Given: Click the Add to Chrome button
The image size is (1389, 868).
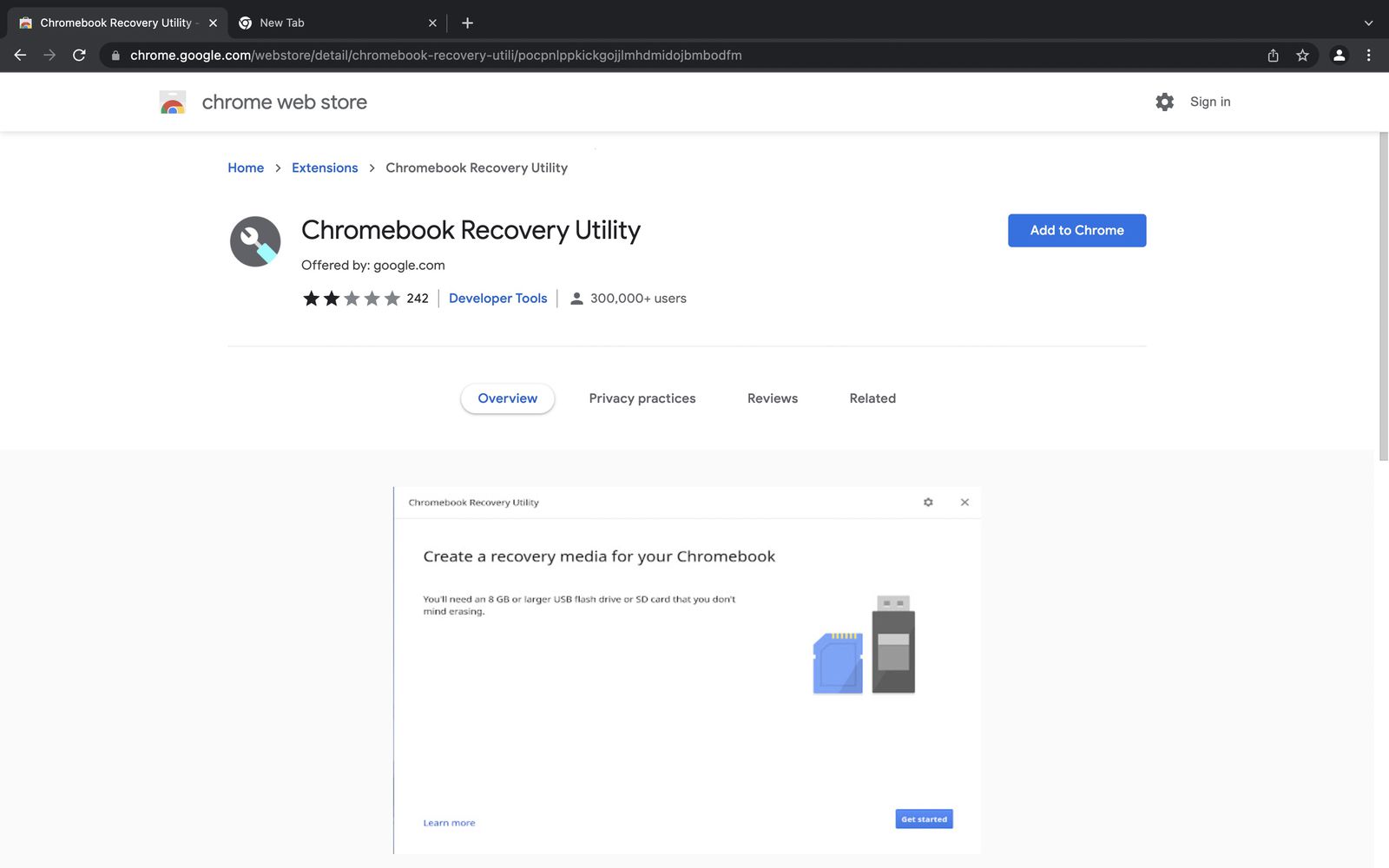Looking at the screenshot, I should click(1076, 231).
